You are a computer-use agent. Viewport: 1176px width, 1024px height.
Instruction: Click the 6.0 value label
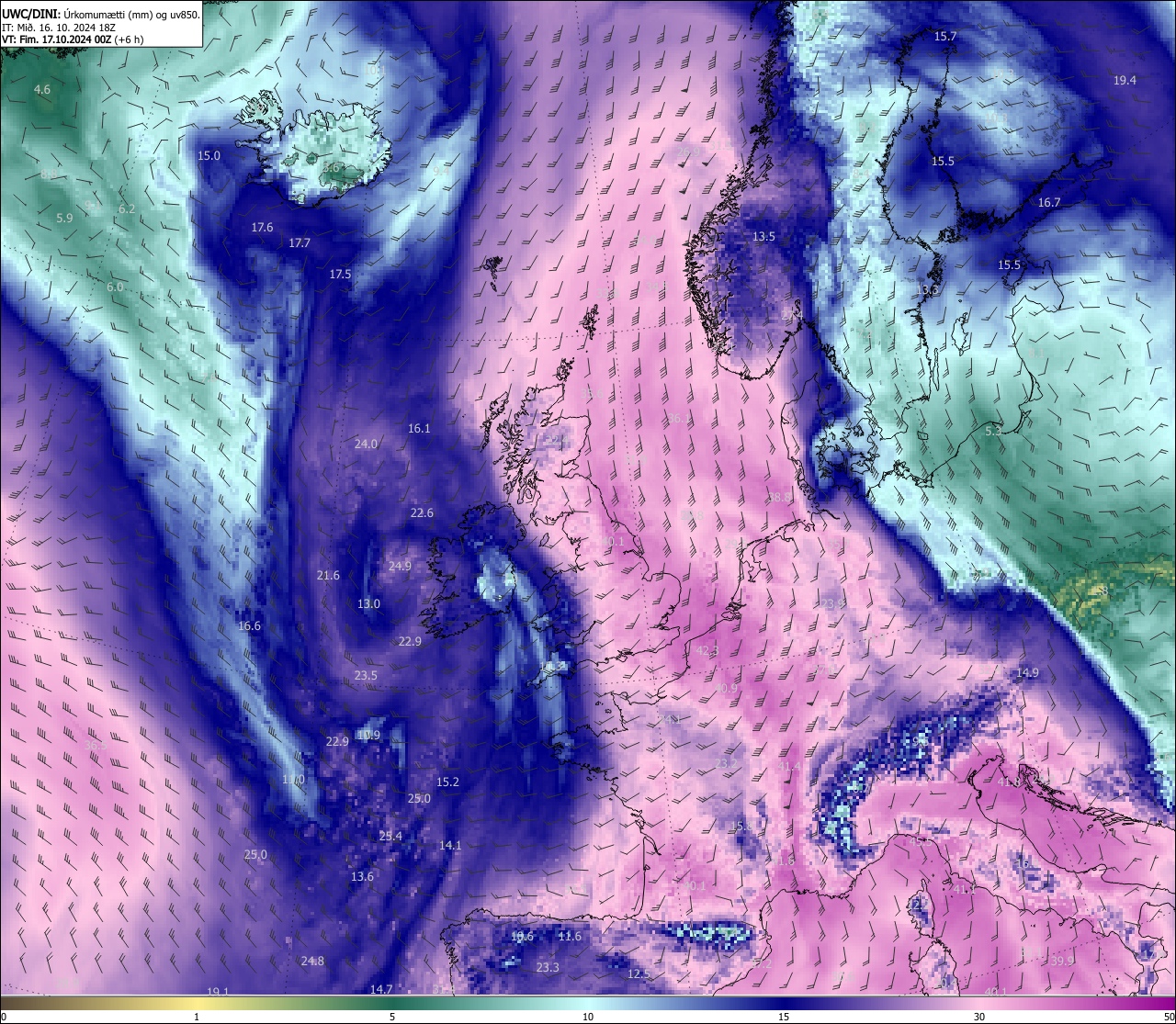coord(115,287)
